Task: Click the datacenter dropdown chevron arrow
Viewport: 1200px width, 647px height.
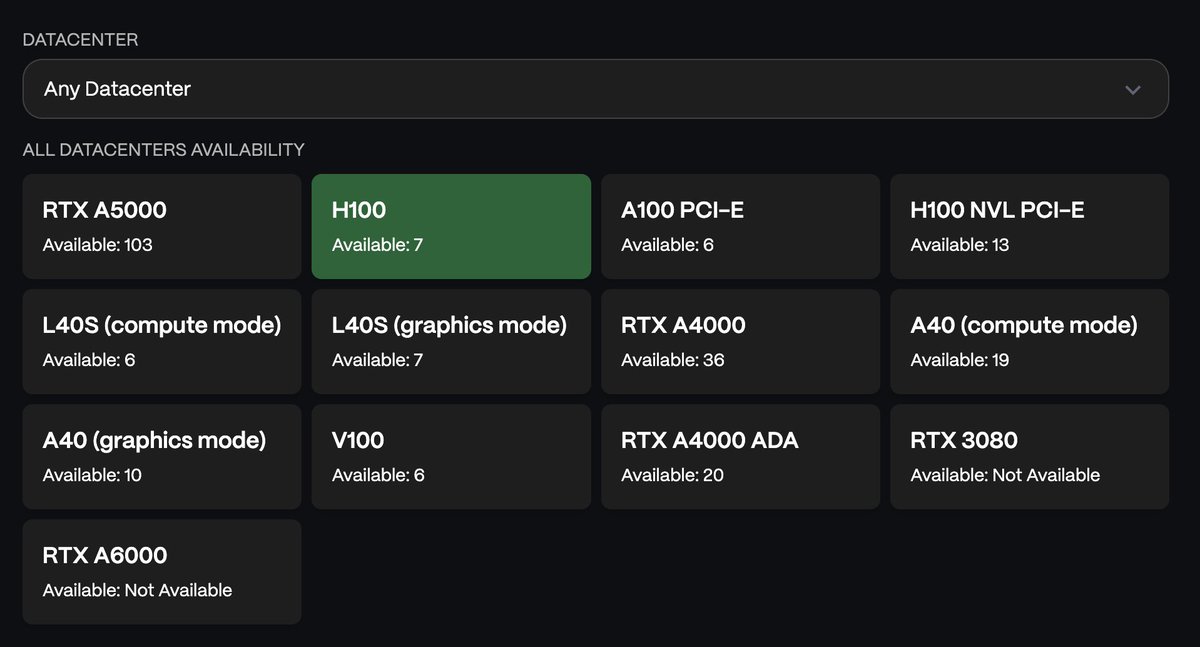Action: click(x=1133, y=90)
